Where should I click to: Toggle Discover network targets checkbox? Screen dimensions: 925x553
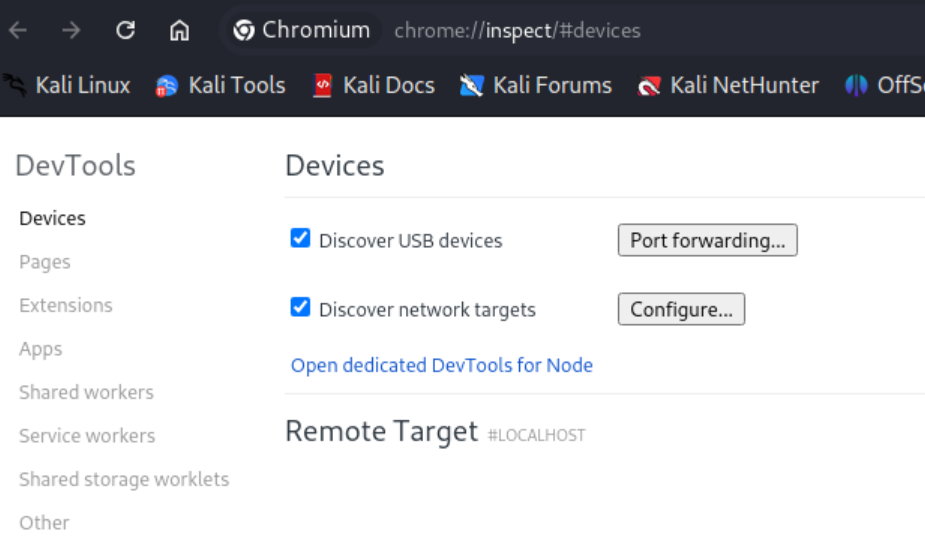(300, 307)
